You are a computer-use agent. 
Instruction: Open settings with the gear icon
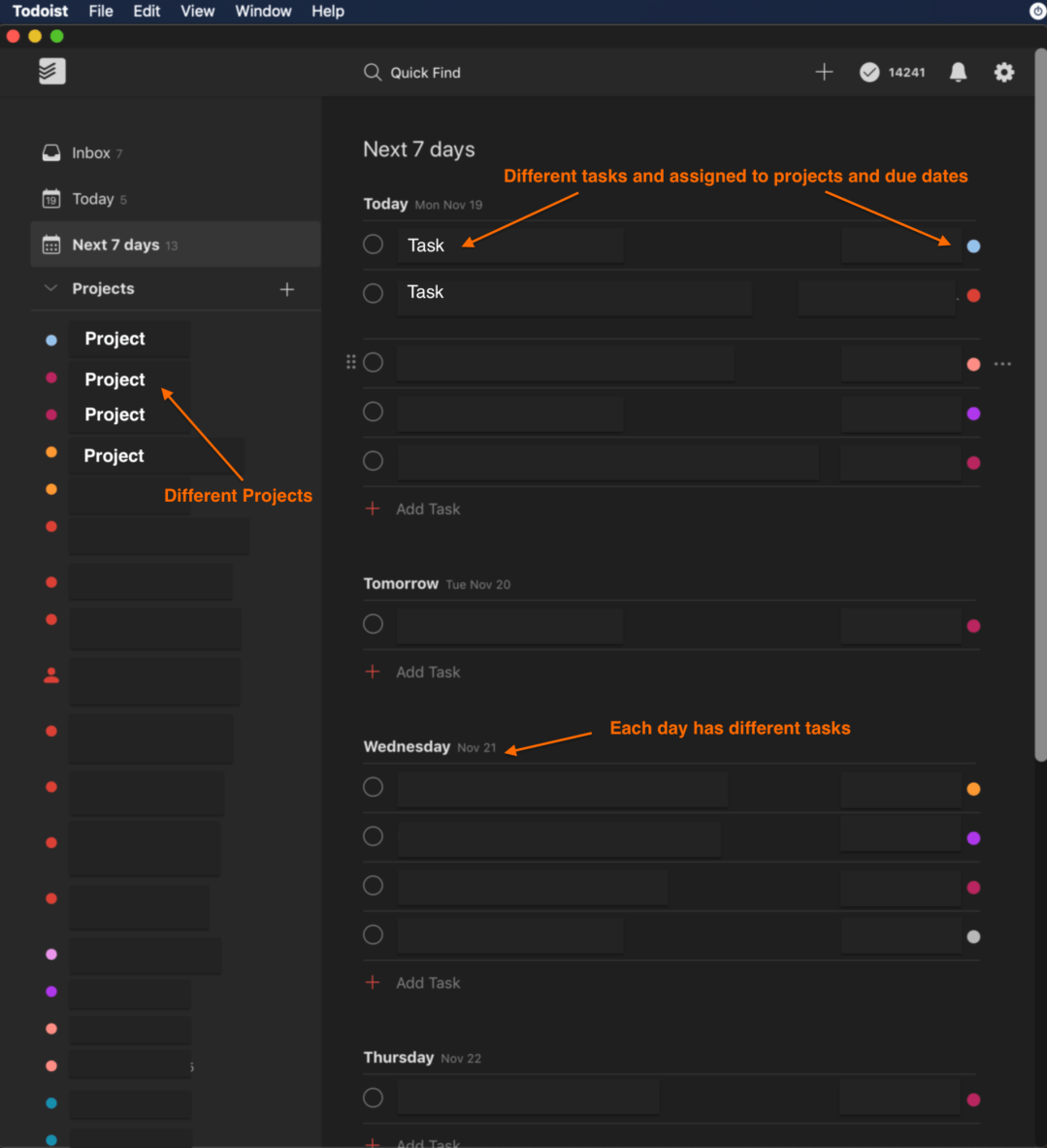pyautogui.click(x=1003, y=72)
